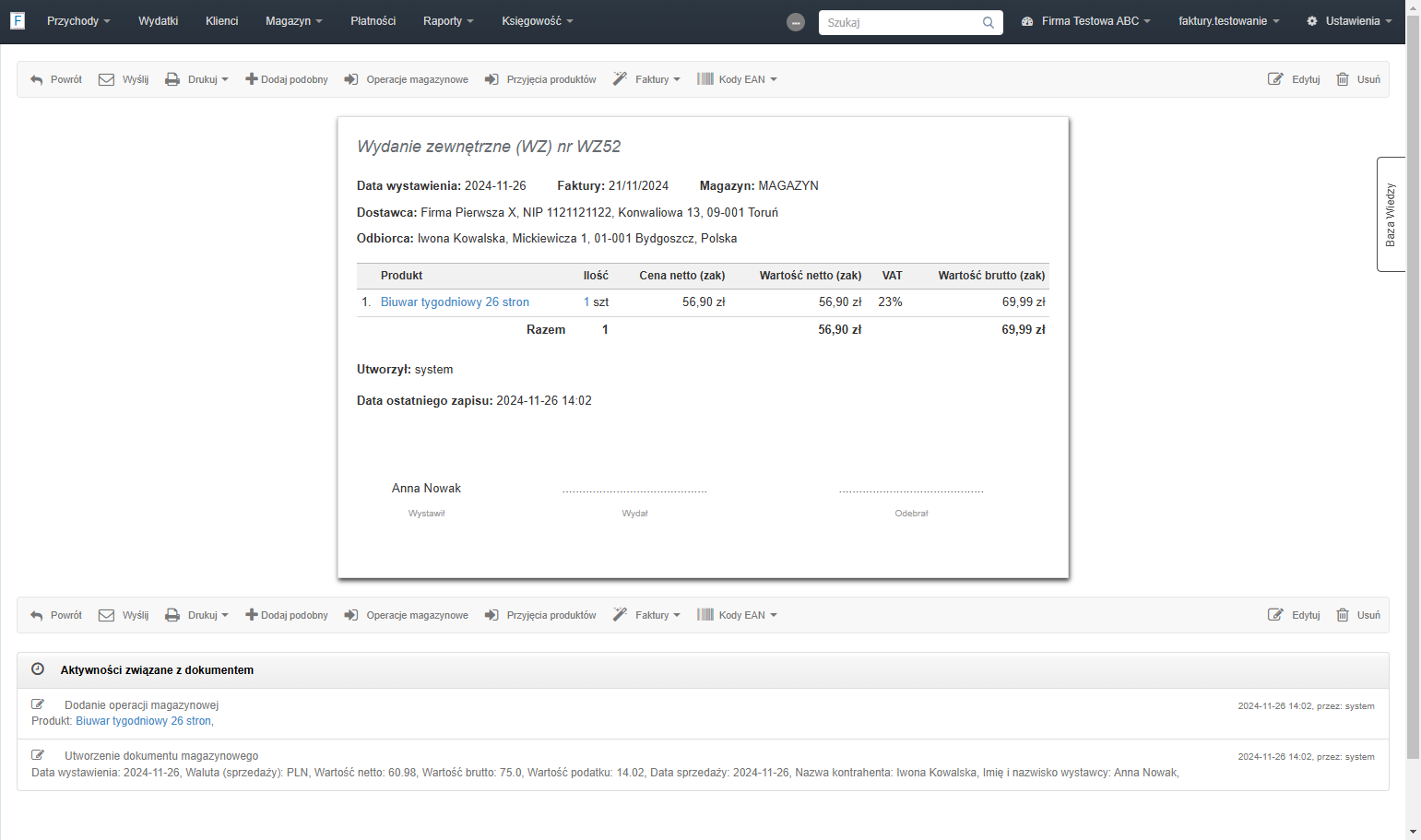The width and height of the screenshot is (1421, 840).
Task: Click the app logo icon in the navbar
Action: tap(18, 20)
